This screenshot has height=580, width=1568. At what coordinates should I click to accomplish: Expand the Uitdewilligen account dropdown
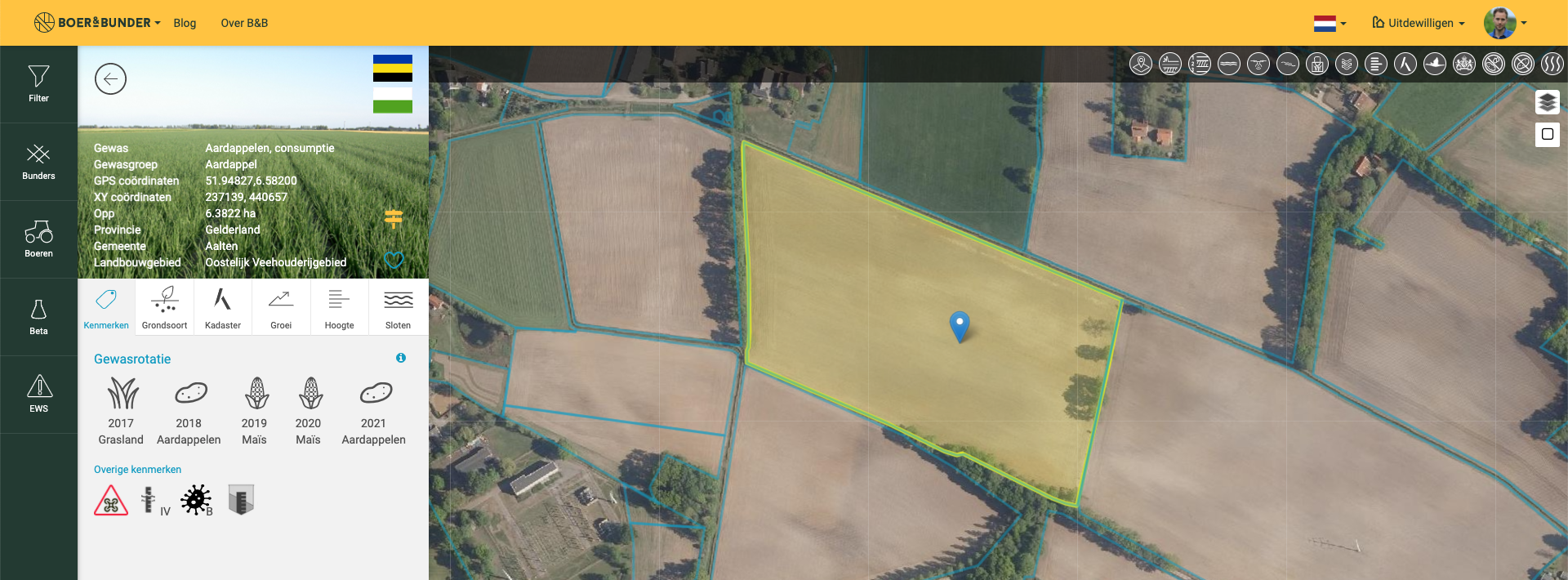click(x=1419, y=23)
